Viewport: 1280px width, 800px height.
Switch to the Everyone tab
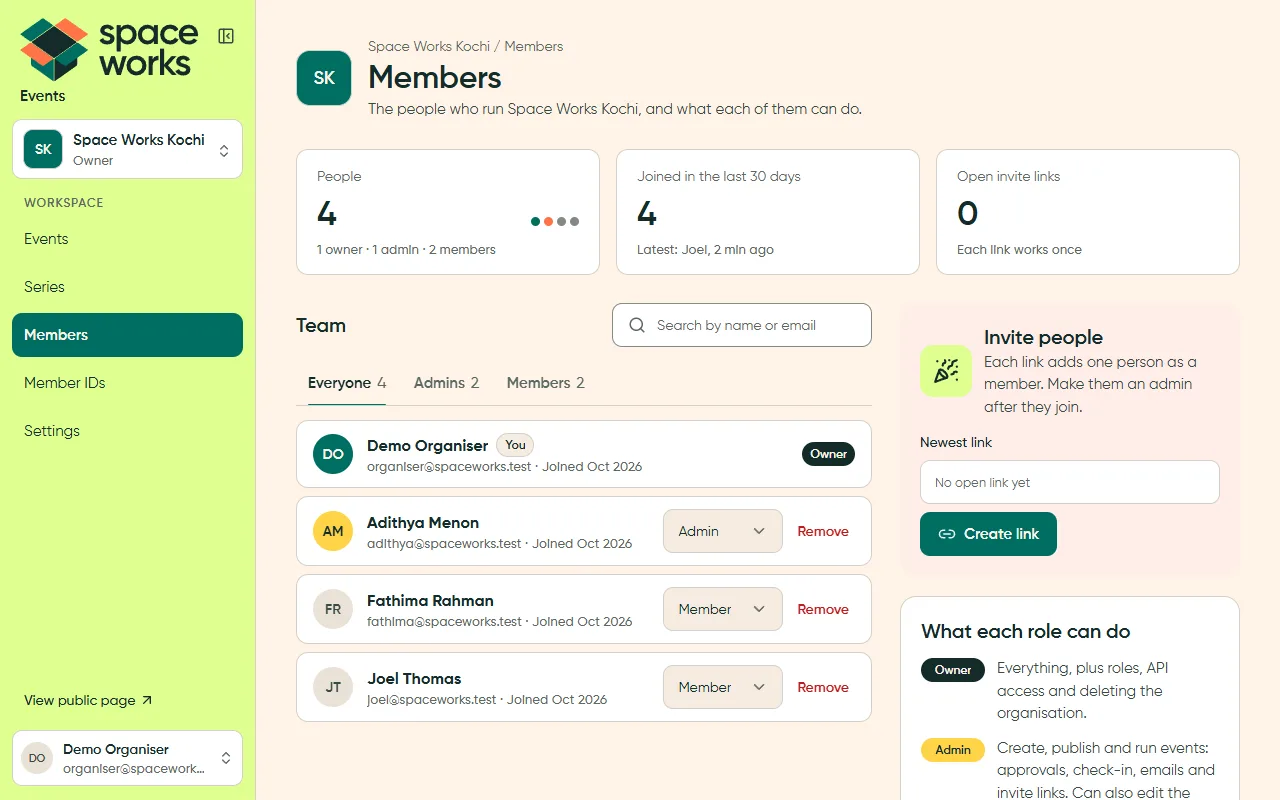pos(347,383)
